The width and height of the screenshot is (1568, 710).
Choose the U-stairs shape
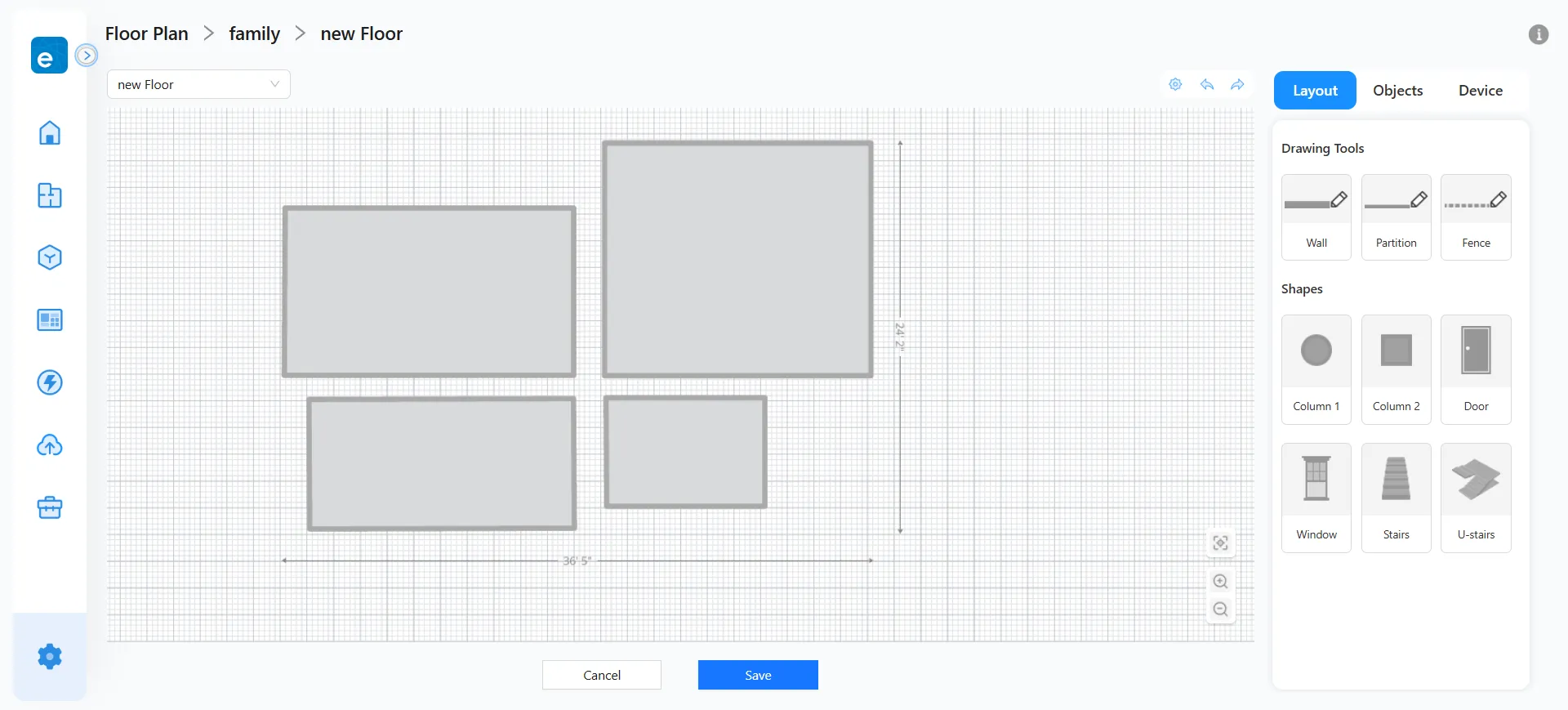pyautogui.click(x=1476, y=497)
